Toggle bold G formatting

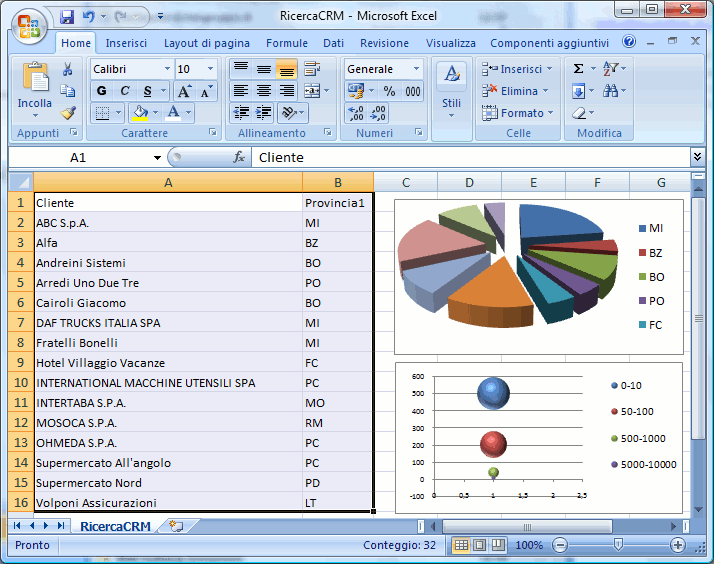click(102, 91)
